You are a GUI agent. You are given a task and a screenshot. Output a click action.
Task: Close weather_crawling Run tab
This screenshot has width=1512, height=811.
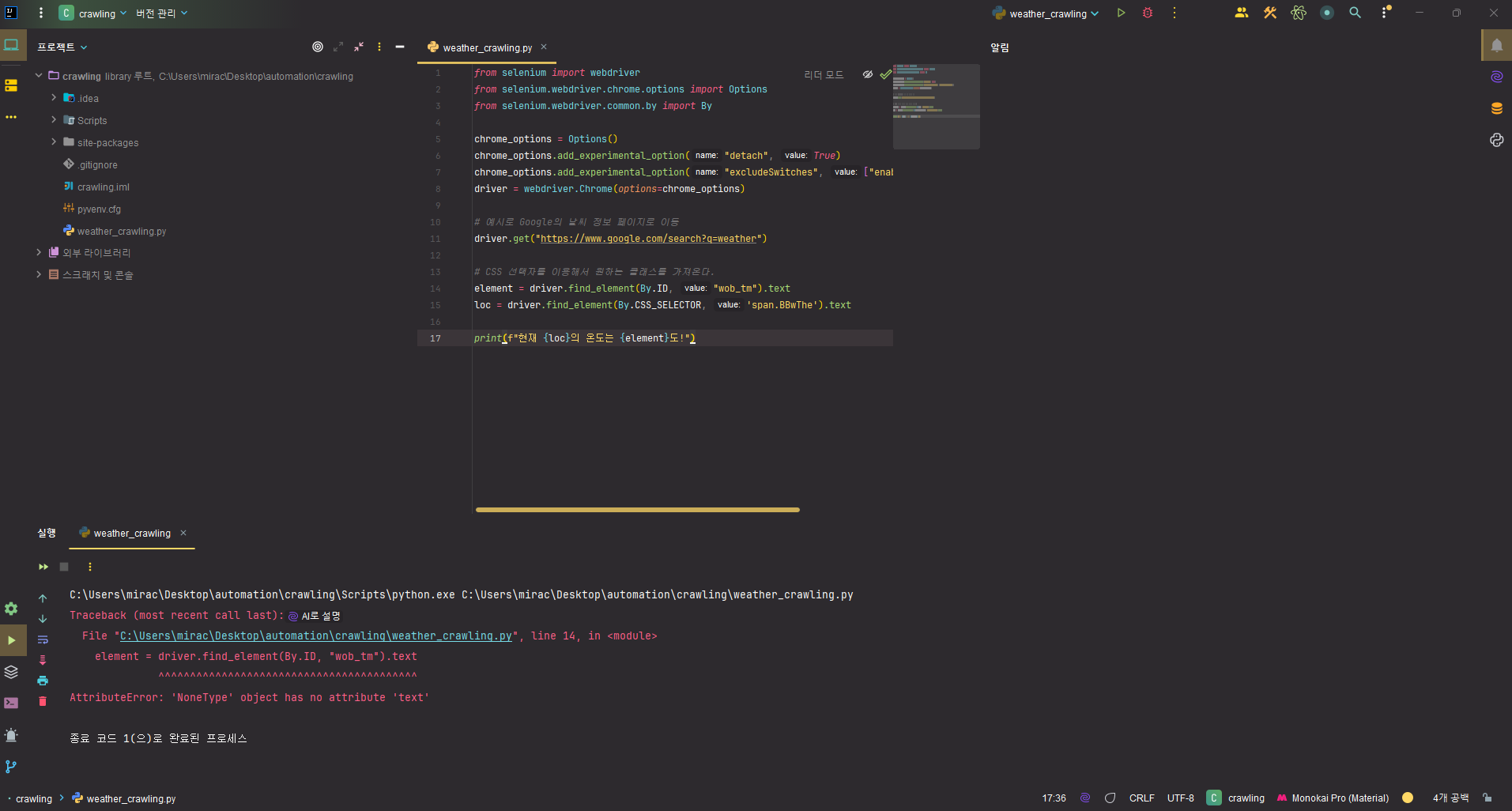pos(183,533)
